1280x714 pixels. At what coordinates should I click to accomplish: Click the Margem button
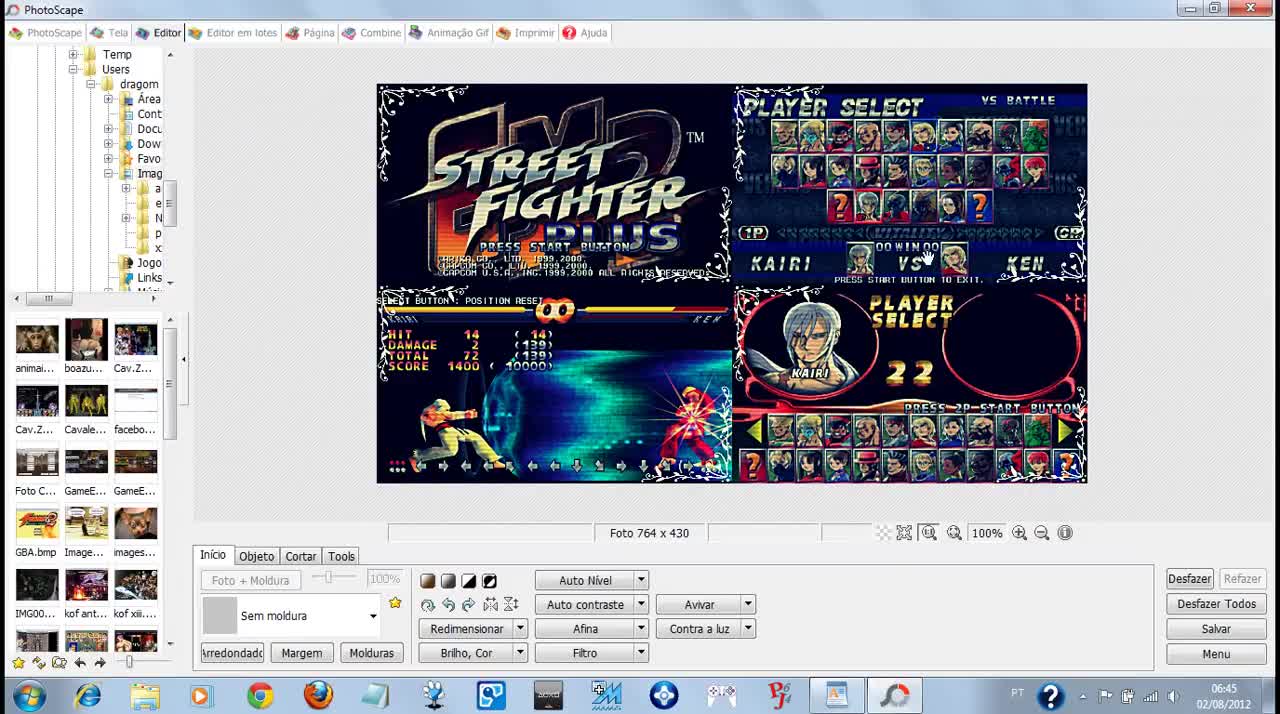tap(302, 653)
